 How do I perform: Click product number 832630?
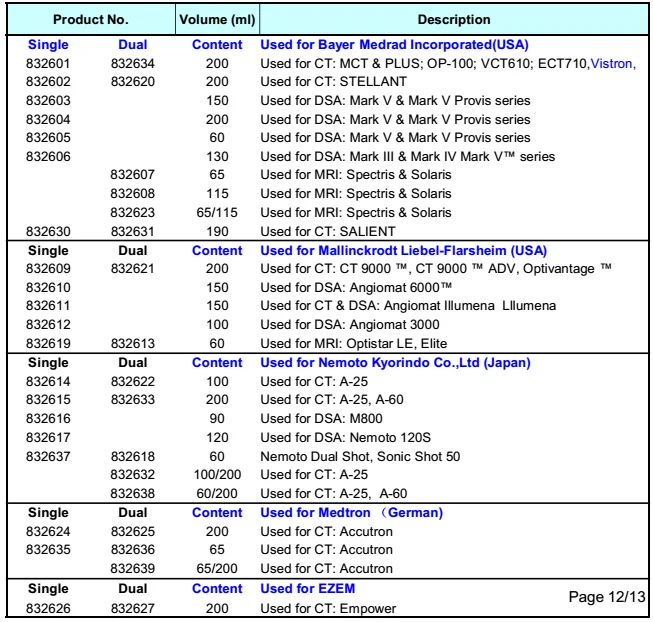click(48, 231)
